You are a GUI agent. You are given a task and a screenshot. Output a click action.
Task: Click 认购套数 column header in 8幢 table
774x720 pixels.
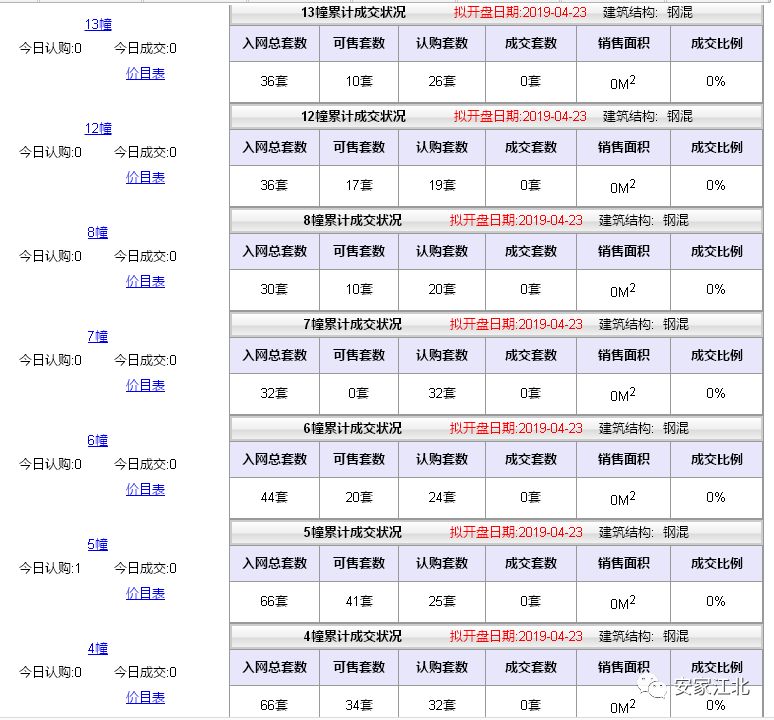click(x=442, y=252)
